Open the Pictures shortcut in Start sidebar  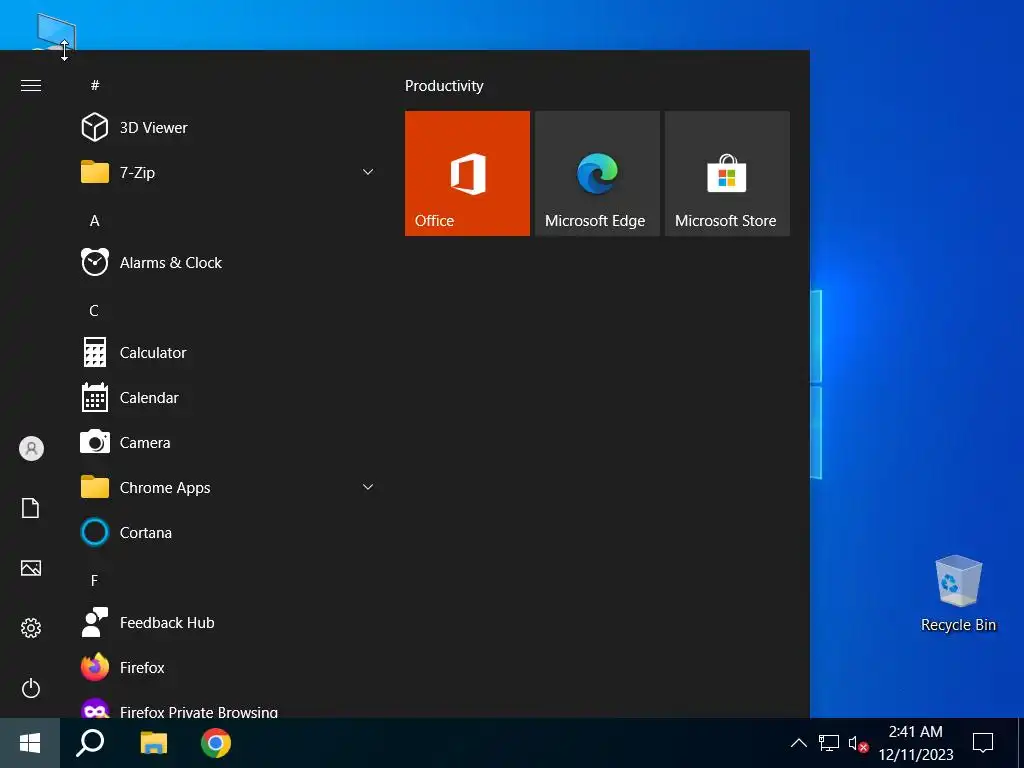coord(31,568)
